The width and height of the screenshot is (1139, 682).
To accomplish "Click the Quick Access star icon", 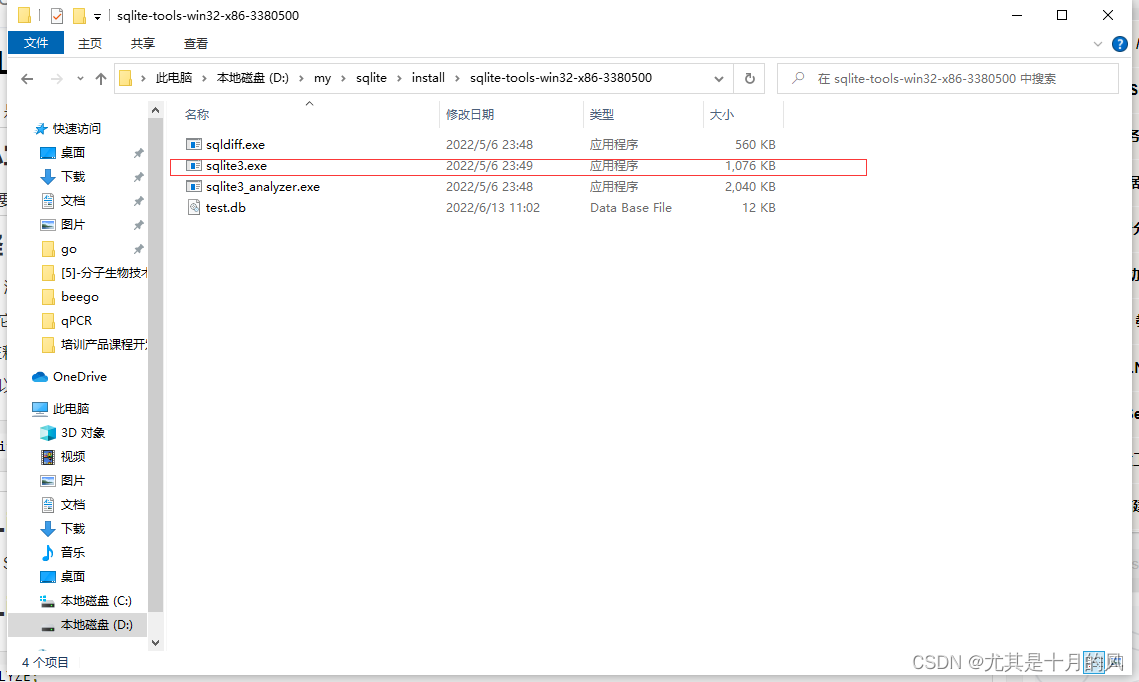I will click(x=41, y=129).
